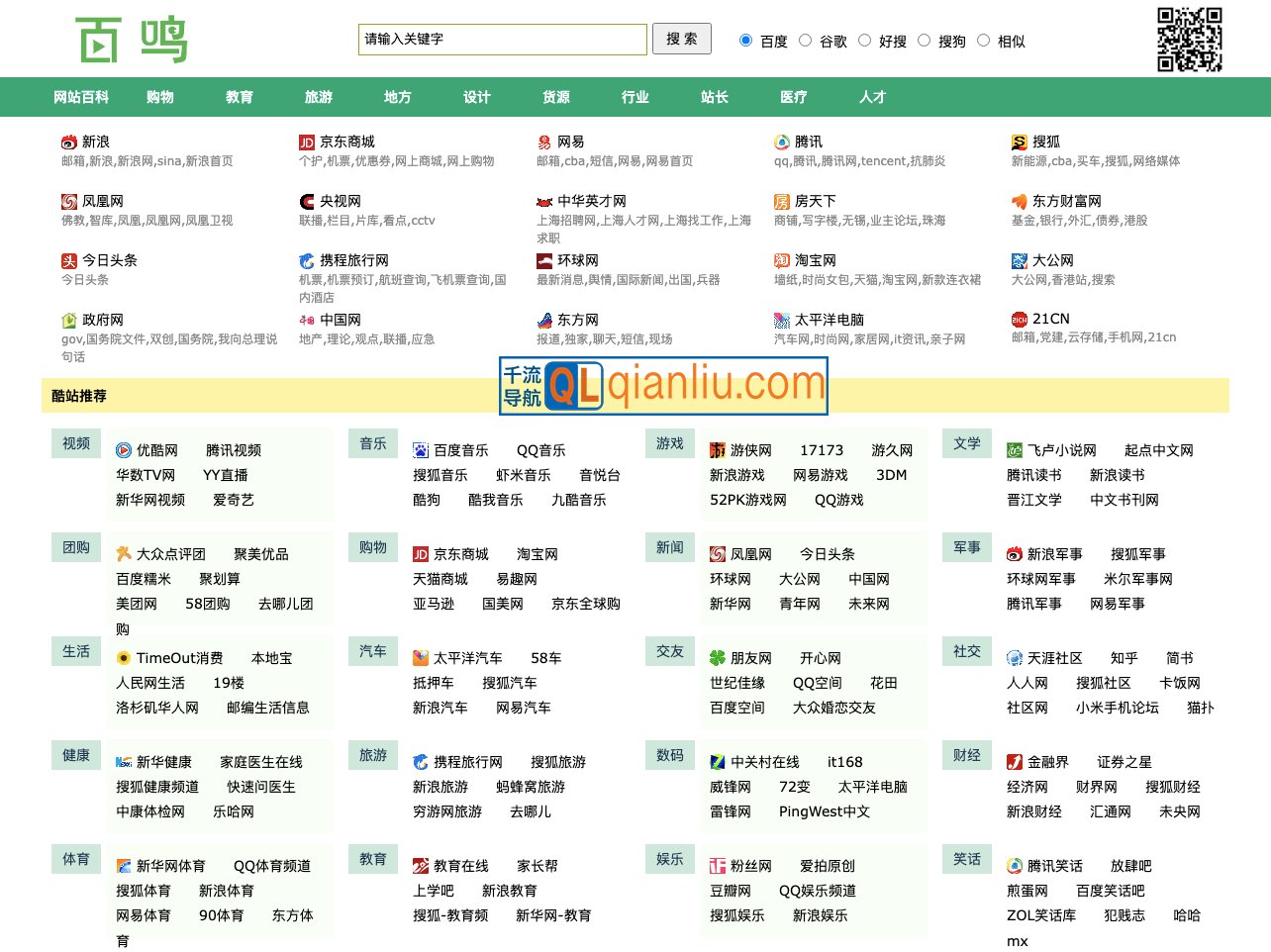The image size is (1271, 952).
Task: Click the NetEase icon next to 网易
Action: click(x=543, y=141)
